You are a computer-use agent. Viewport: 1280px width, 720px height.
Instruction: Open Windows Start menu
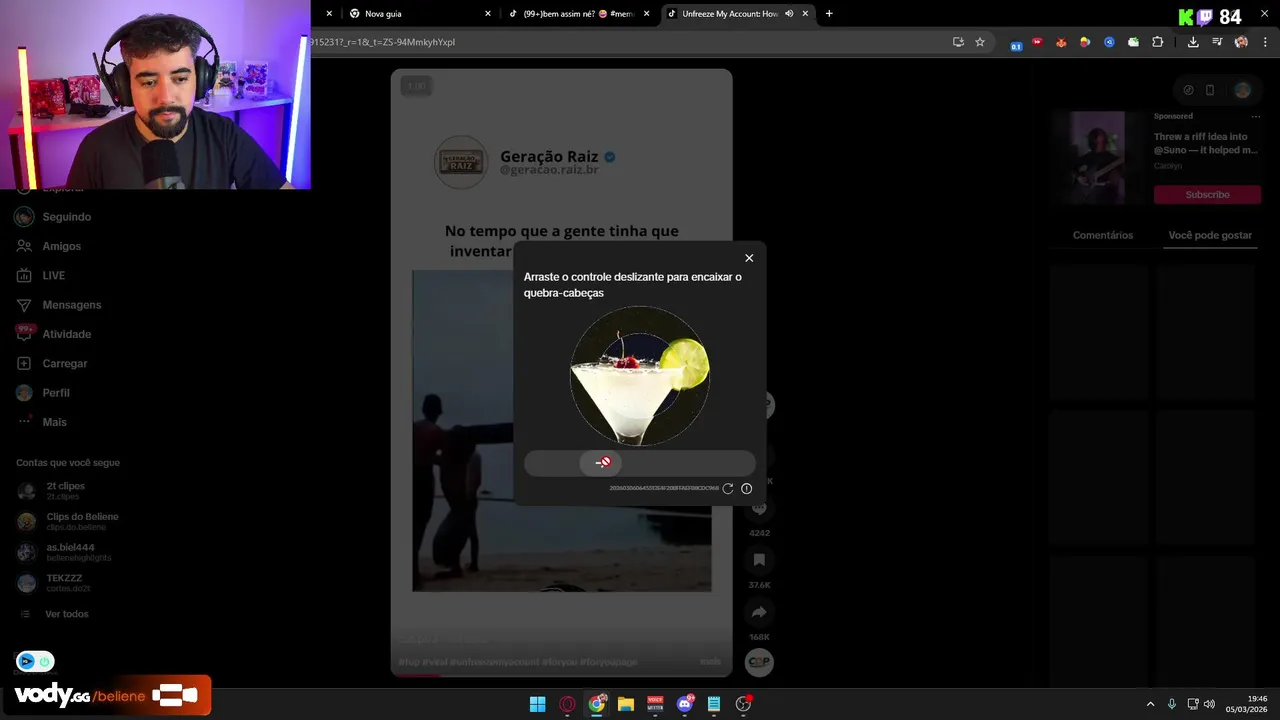coord(538,704)
